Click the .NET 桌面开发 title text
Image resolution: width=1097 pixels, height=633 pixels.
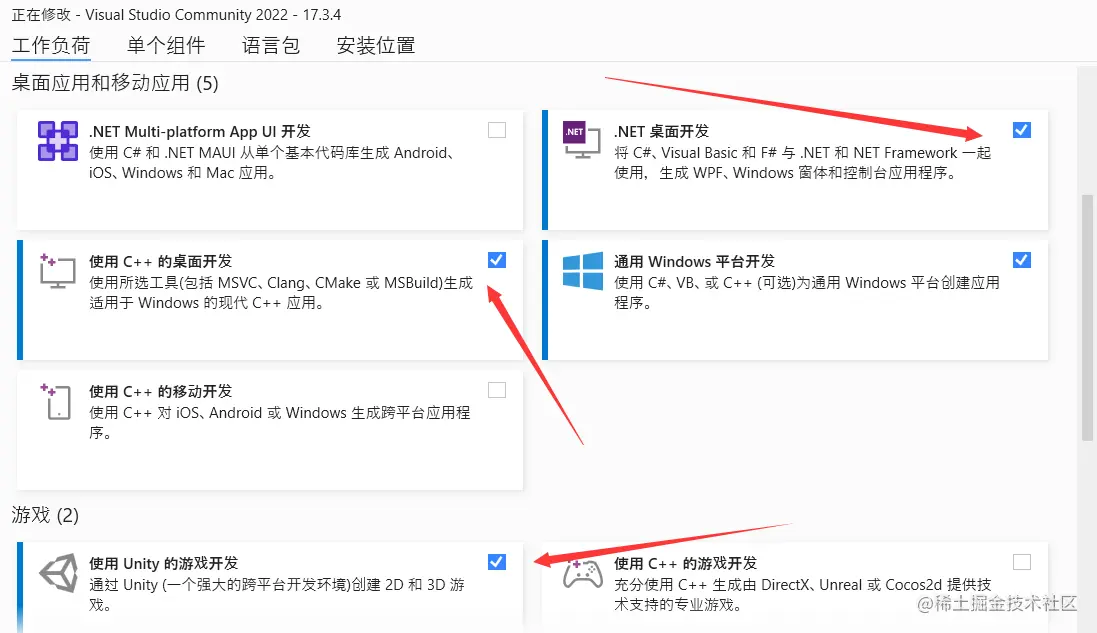661,131
